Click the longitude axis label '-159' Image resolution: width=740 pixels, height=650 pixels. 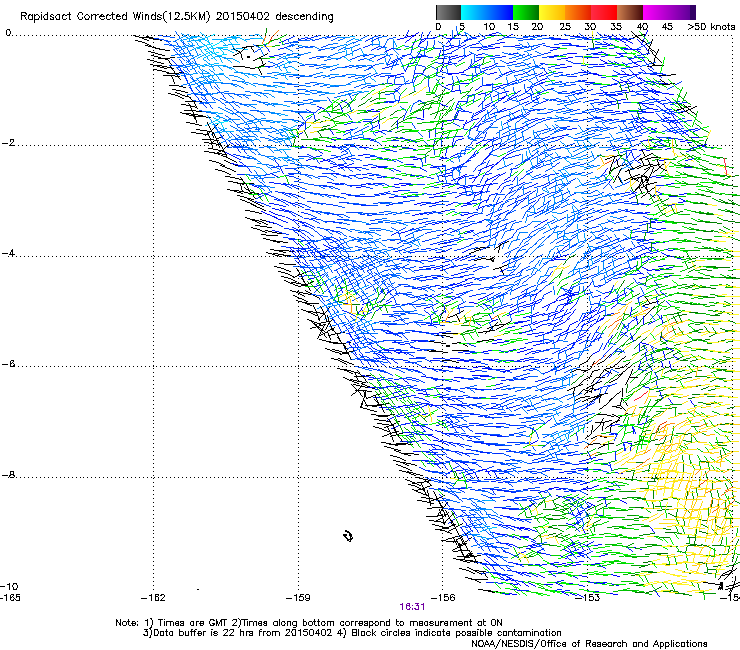(298, 598)
